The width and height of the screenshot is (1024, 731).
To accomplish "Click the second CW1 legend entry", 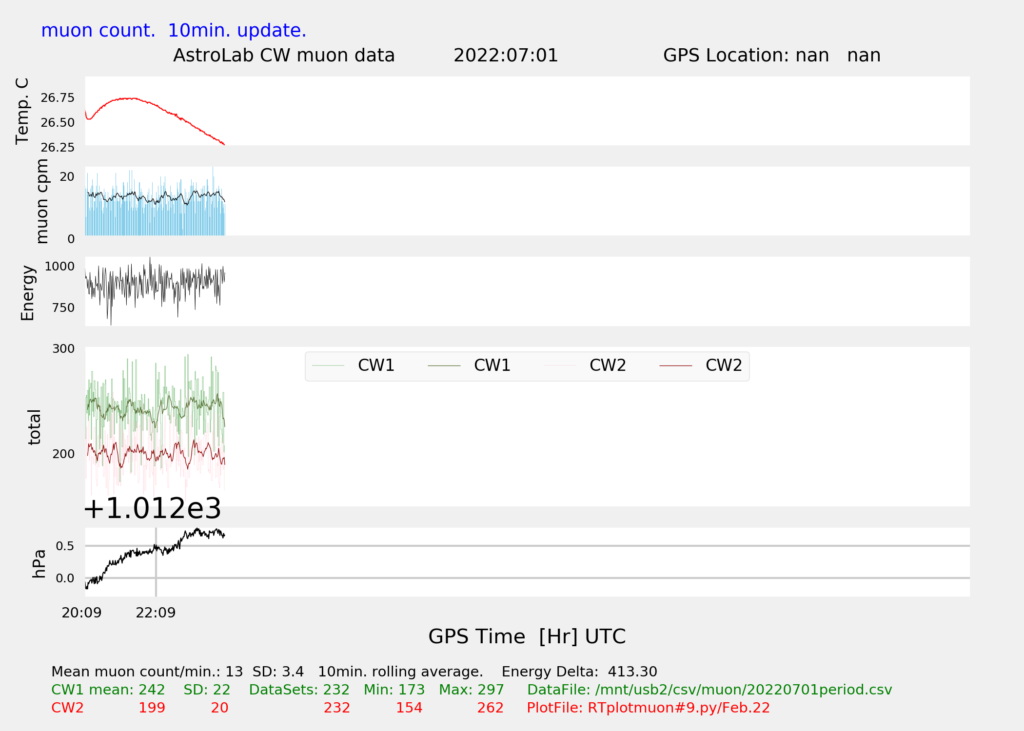I will [469, 365].
